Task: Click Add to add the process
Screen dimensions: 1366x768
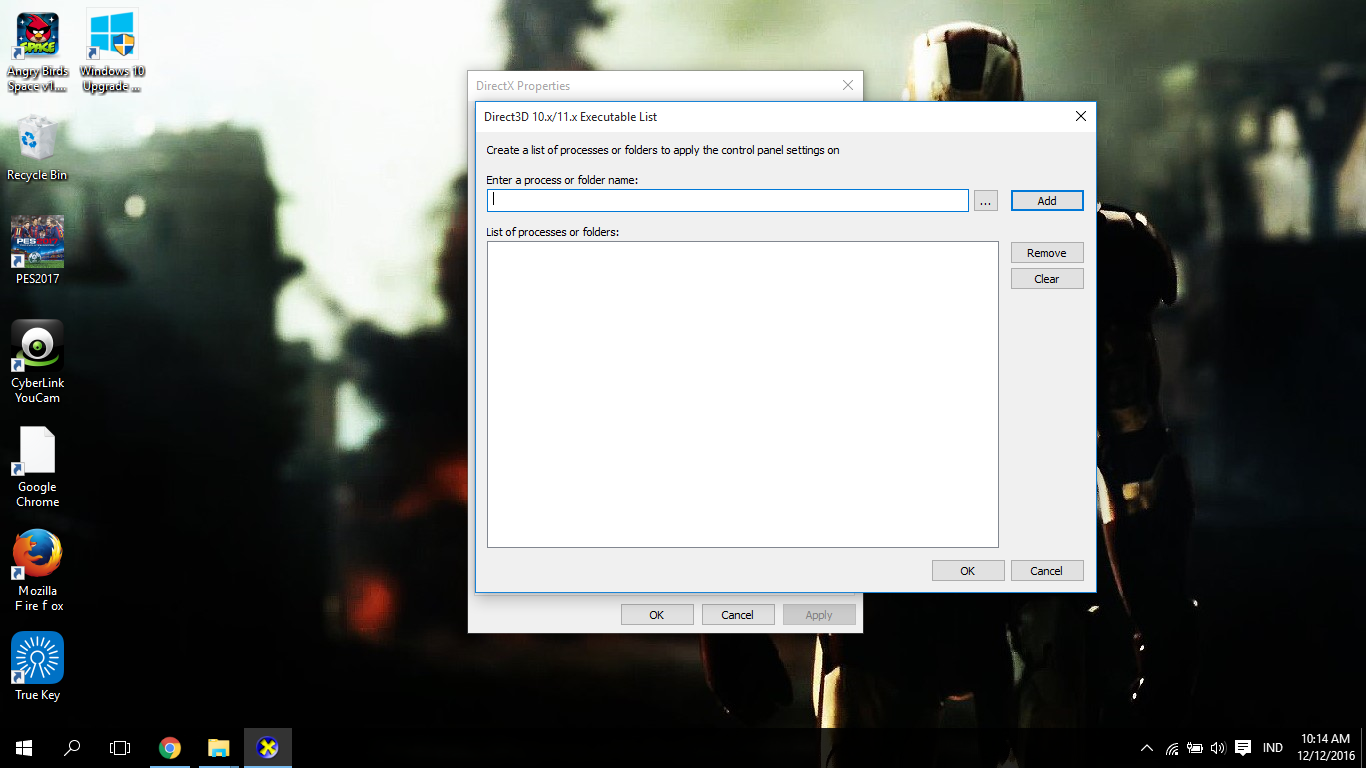Action: (1047, 201)
